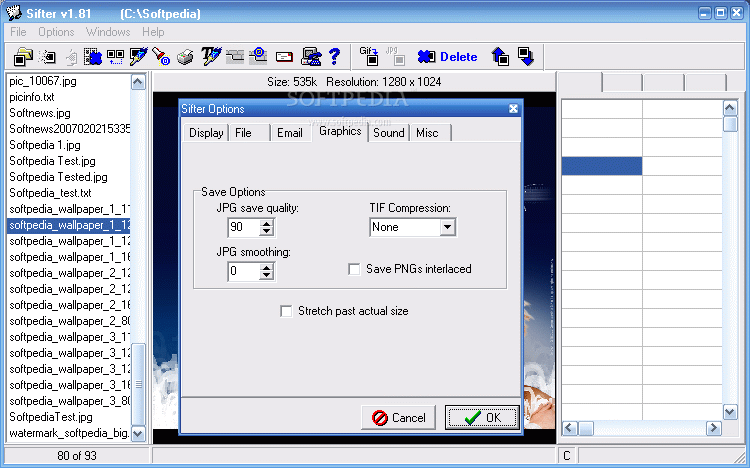The height and width of the screenshot is (468, 750).
Task: Select SoftpediaTest.jpg in file list
Action: (51, 417)
